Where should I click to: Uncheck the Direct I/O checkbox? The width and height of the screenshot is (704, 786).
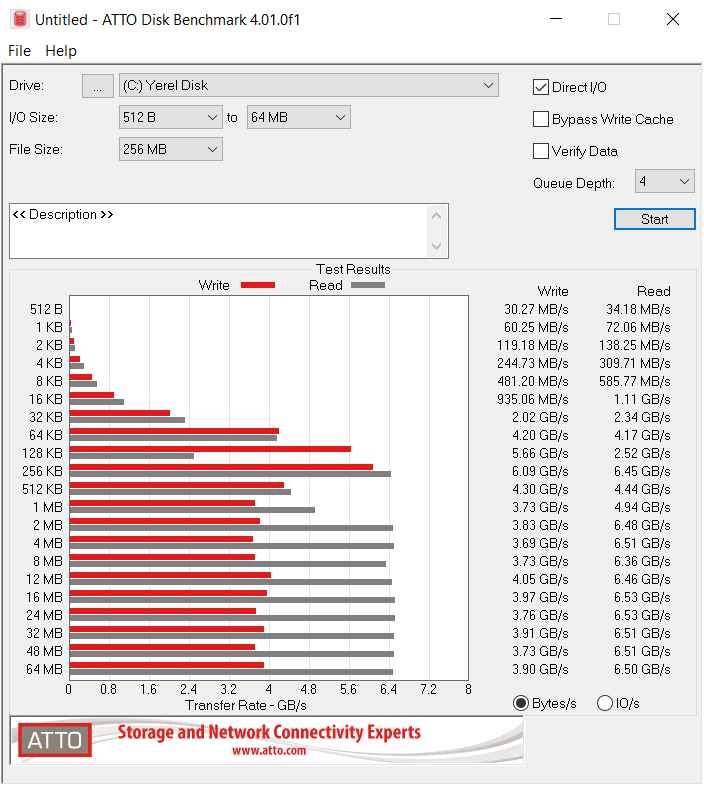click(541, 87)
